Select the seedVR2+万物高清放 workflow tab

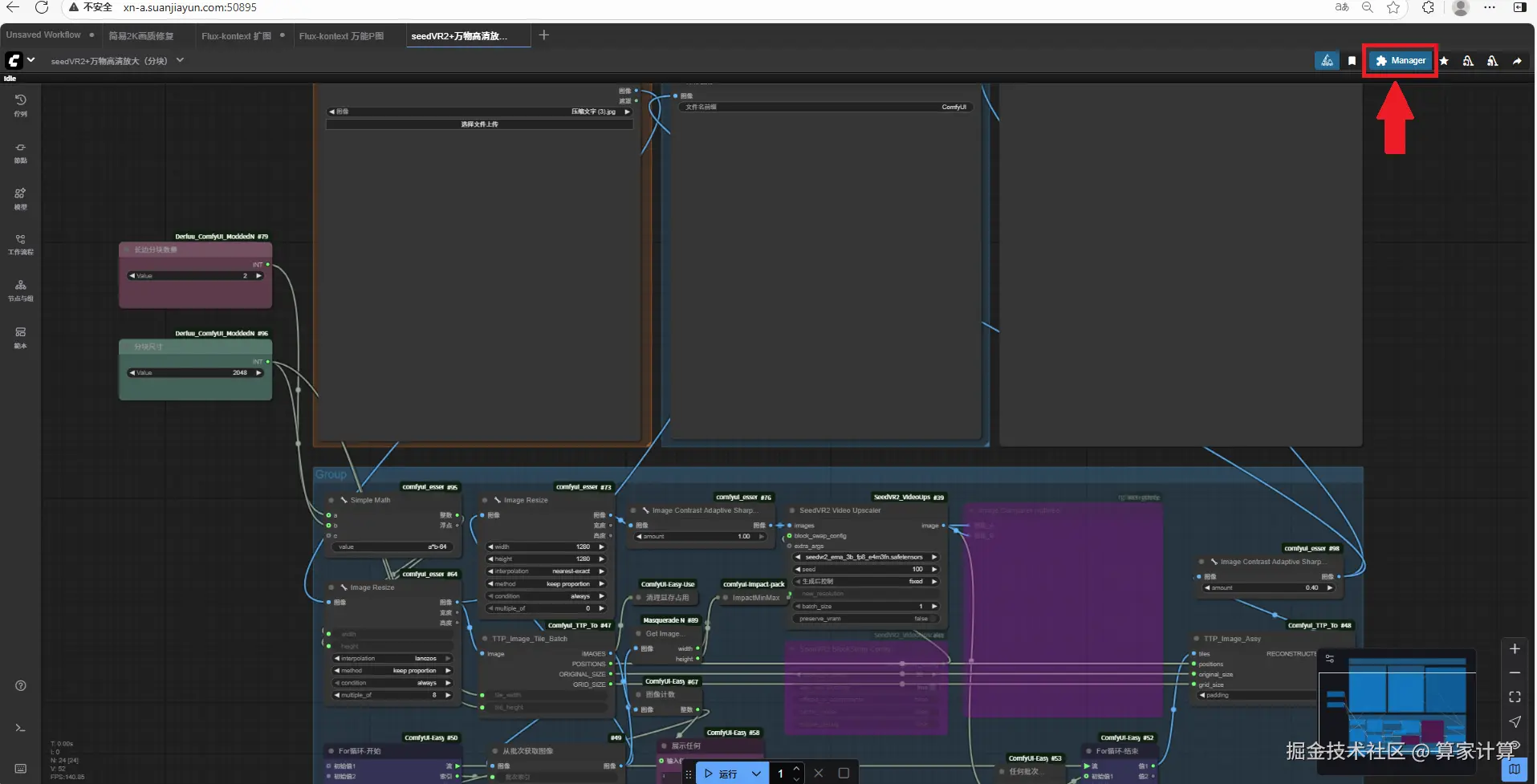click(x=459, y=36)
